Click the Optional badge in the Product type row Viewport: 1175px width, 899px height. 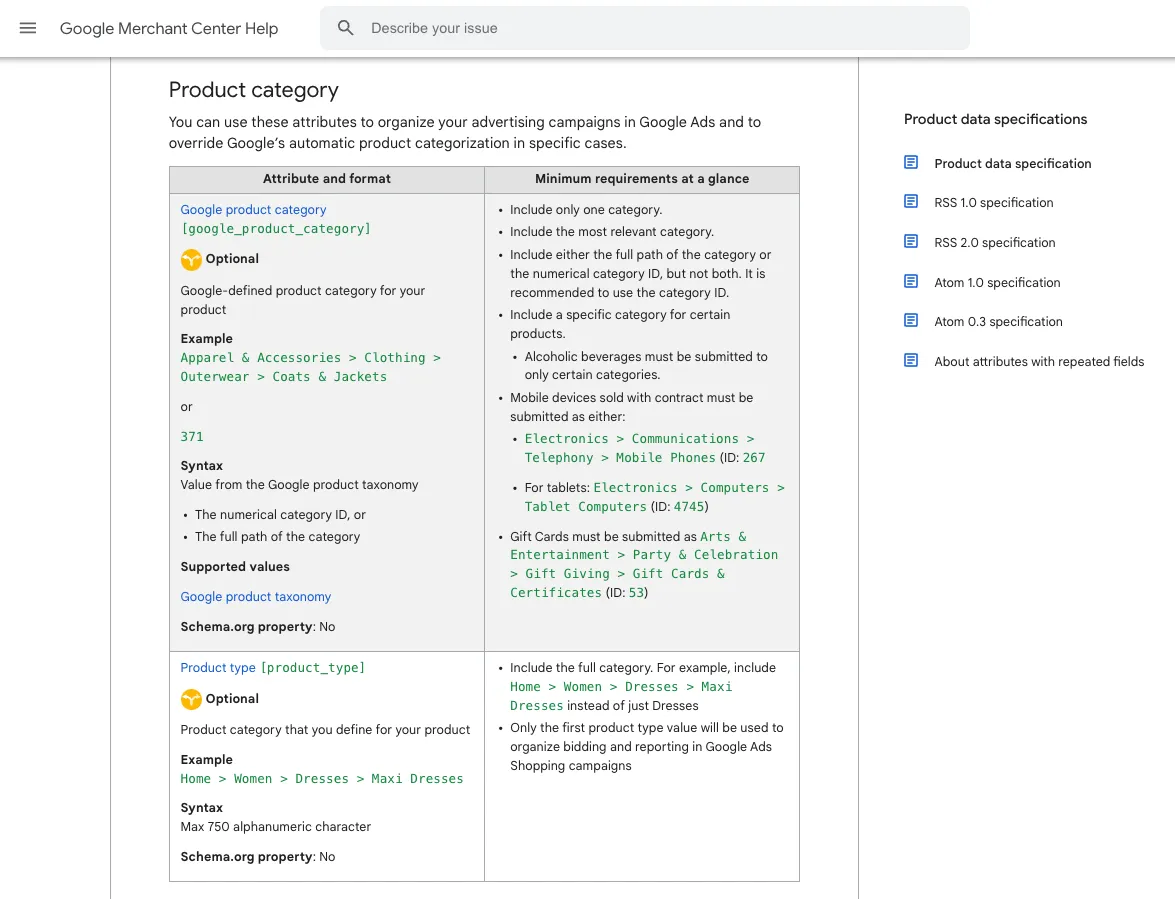point(191,699)
